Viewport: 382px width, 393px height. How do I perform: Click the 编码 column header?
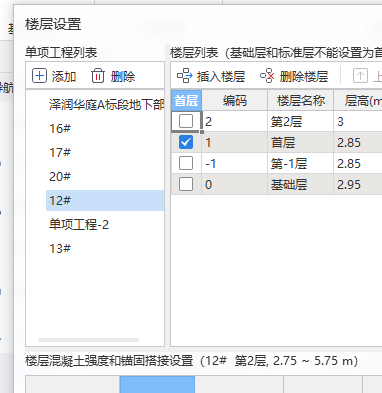click(235, 100)
